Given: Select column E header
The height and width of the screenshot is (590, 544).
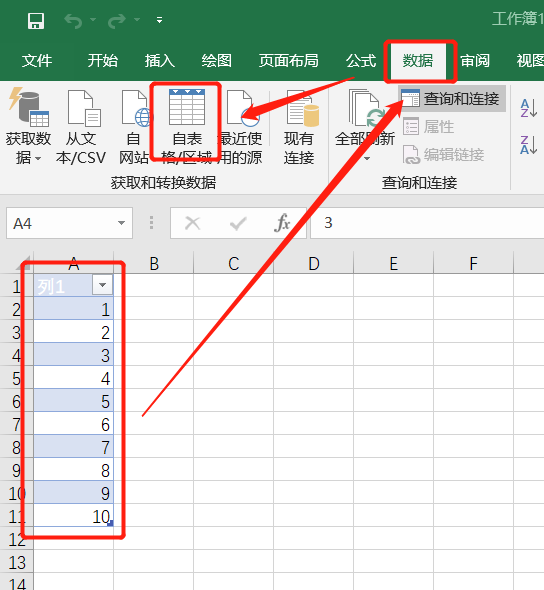Looking at the screenshot, I should (x=394, y=264).
